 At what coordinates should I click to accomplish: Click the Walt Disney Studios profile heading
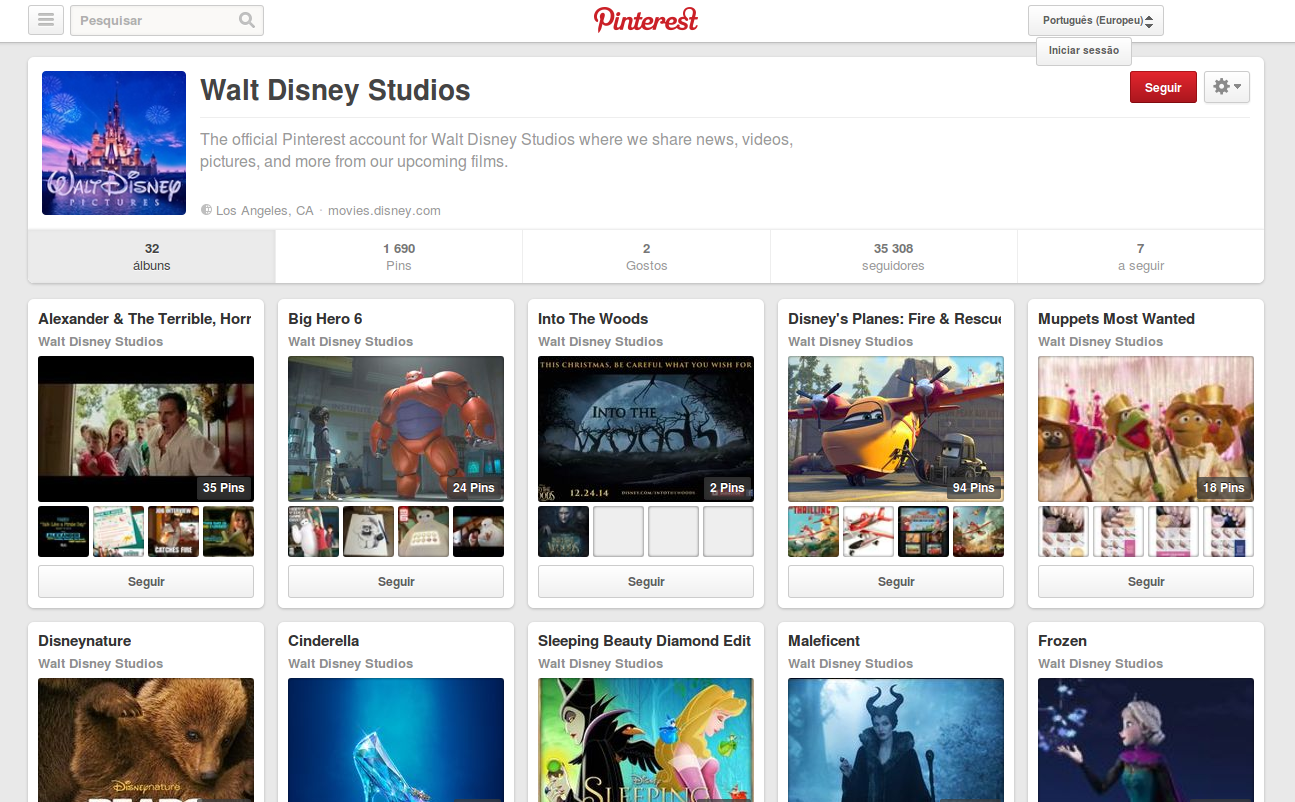coord(335,90)
